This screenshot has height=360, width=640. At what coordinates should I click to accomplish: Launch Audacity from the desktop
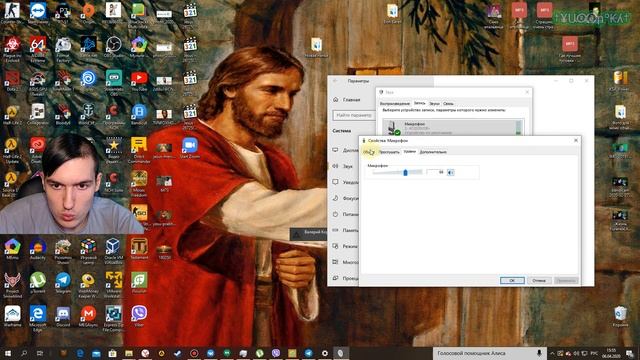tap(38, 249)
